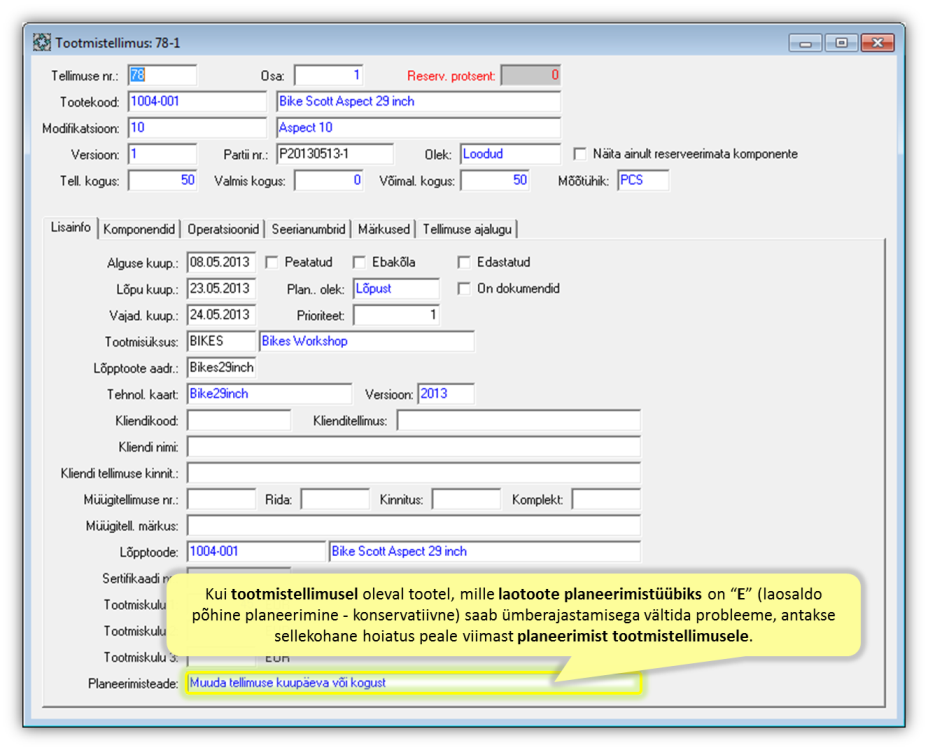Show the Tellimuse ajalugu tab
The width and height of the screenshot is (928, 750).
[467, 229]
